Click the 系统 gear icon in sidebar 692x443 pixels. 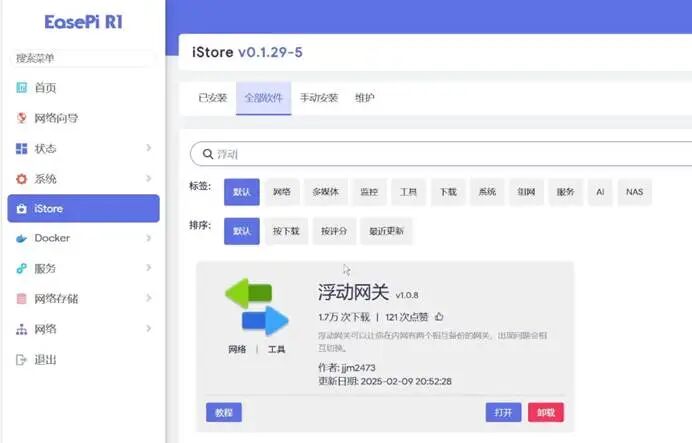(22, 179)
